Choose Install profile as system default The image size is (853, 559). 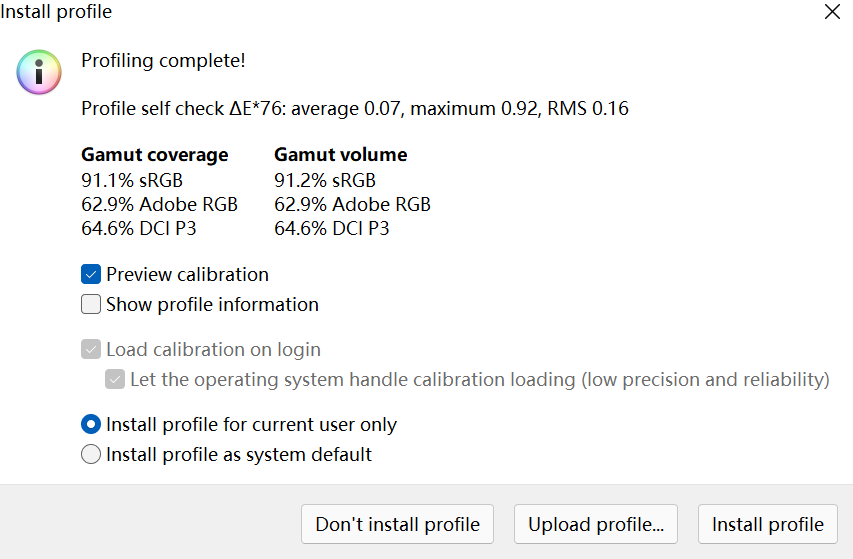[x=91, y=455]
